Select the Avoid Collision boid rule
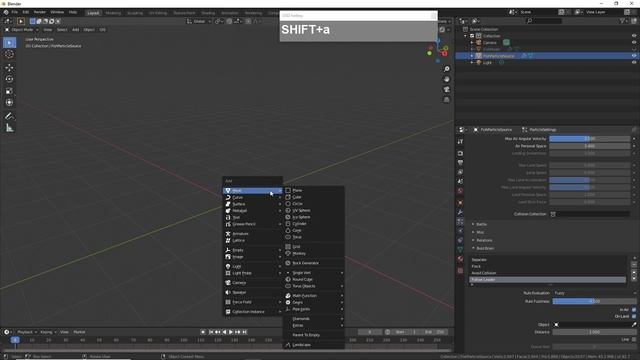The image size is (640, 360). click(x=547, y=273)
